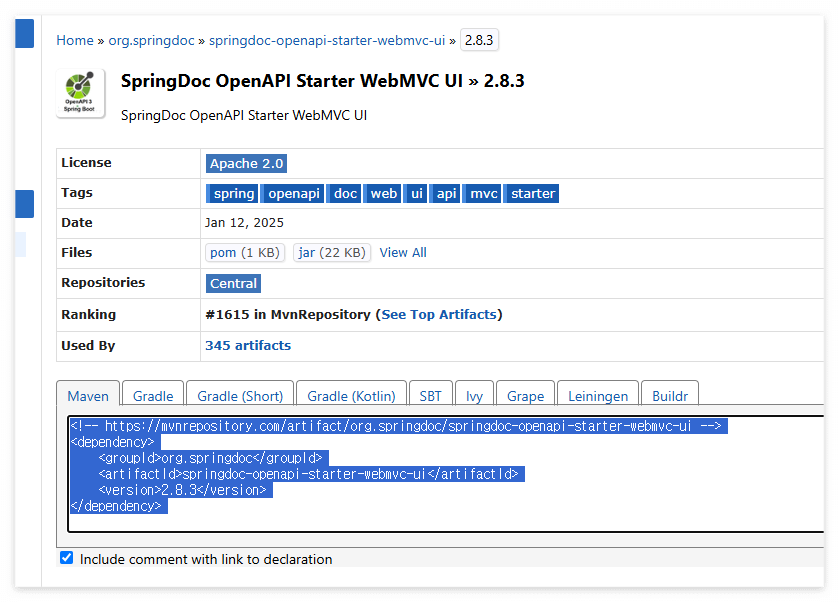This screenshot has width=839, height=602.
Task: Uncheck Include comment with link to declaration
Action: click(x=66, y=558)
